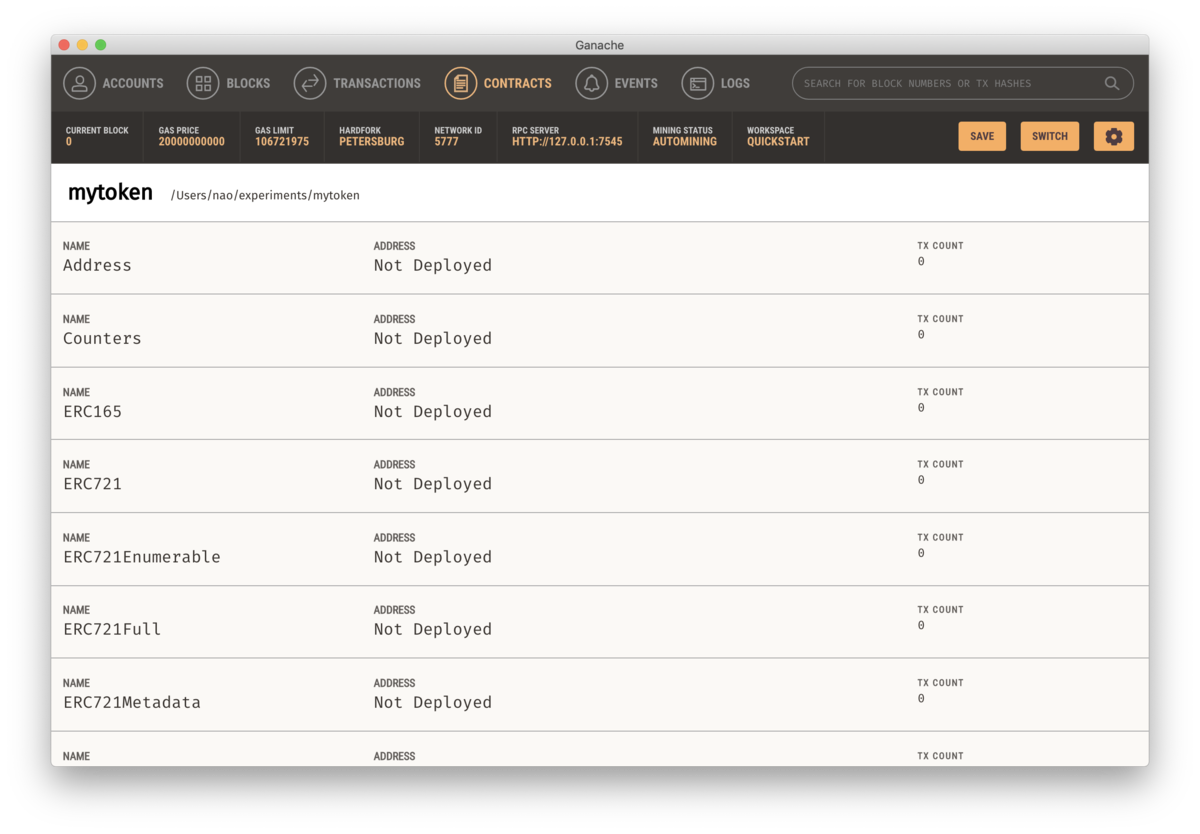Click the gas price value 20000000000

point(192,142)
